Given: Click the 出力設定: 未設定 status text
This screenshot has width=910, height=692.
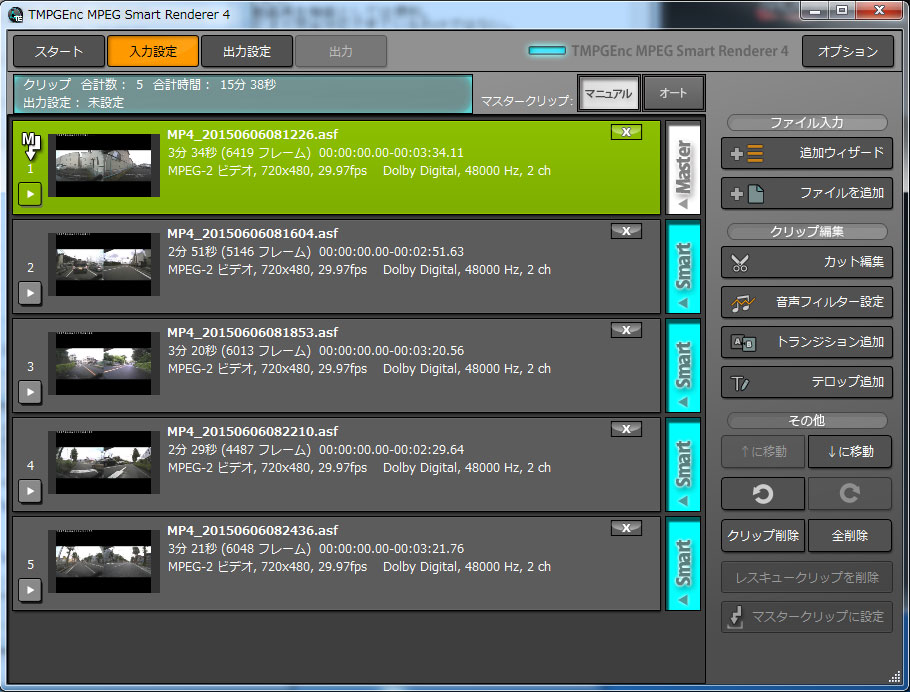Looking at the screenshot, I should point(74,103).
